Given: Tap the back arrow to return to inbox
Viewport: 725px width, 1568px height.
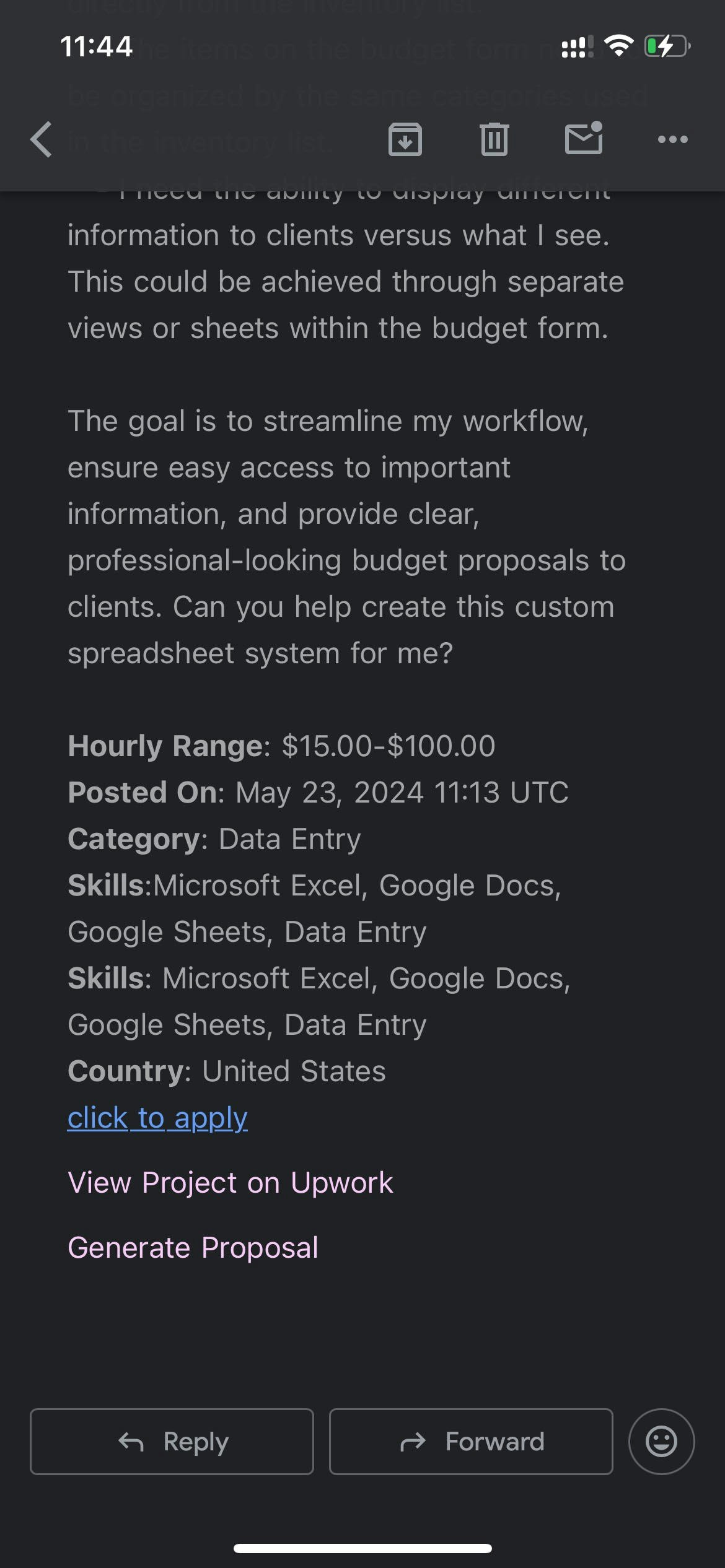Looking at the screenshot, I should click(x=42, y=139).
